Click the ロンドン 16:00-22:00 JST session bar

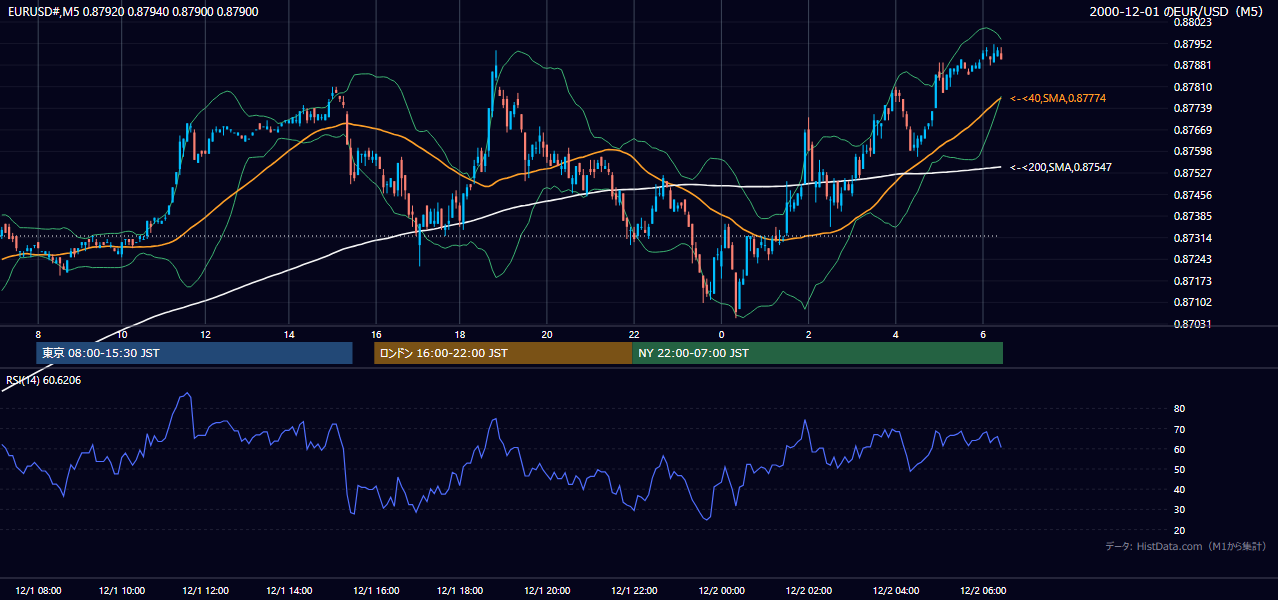pyautogui.click(x=502, y=353)
